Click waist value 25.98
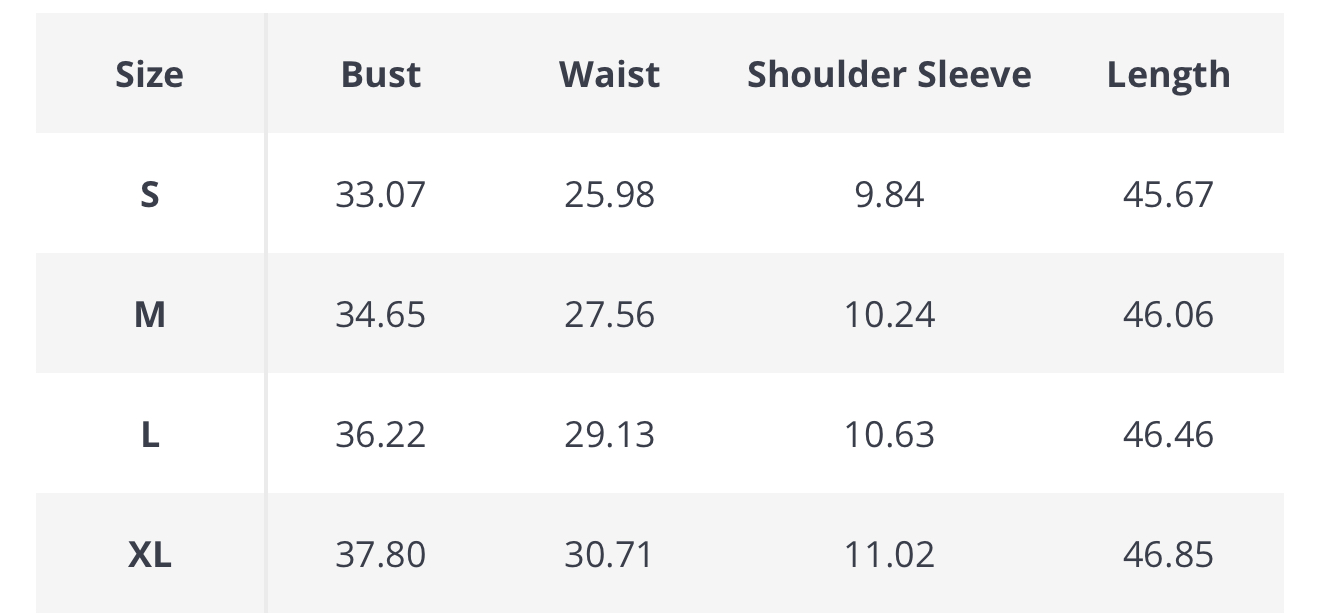The image size is (1320, 614). pos(609,194)
